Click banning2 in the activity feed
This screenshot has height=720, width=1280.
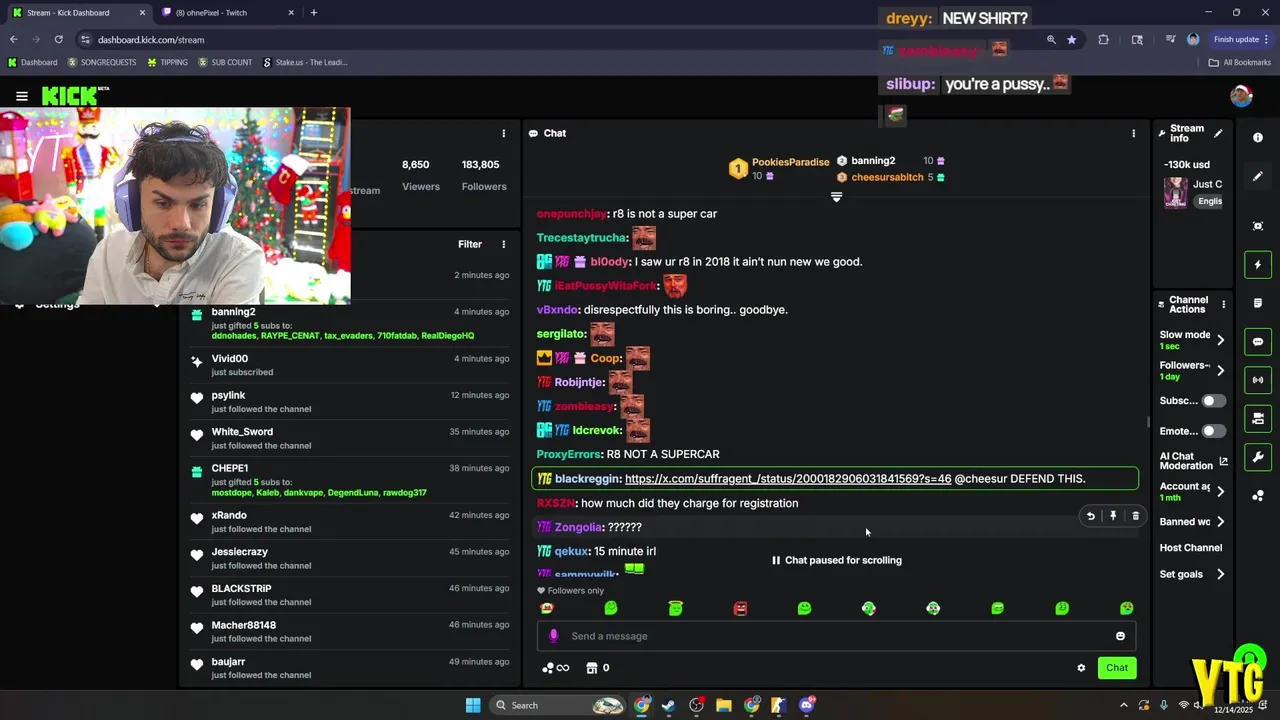[x=233, y=312]
